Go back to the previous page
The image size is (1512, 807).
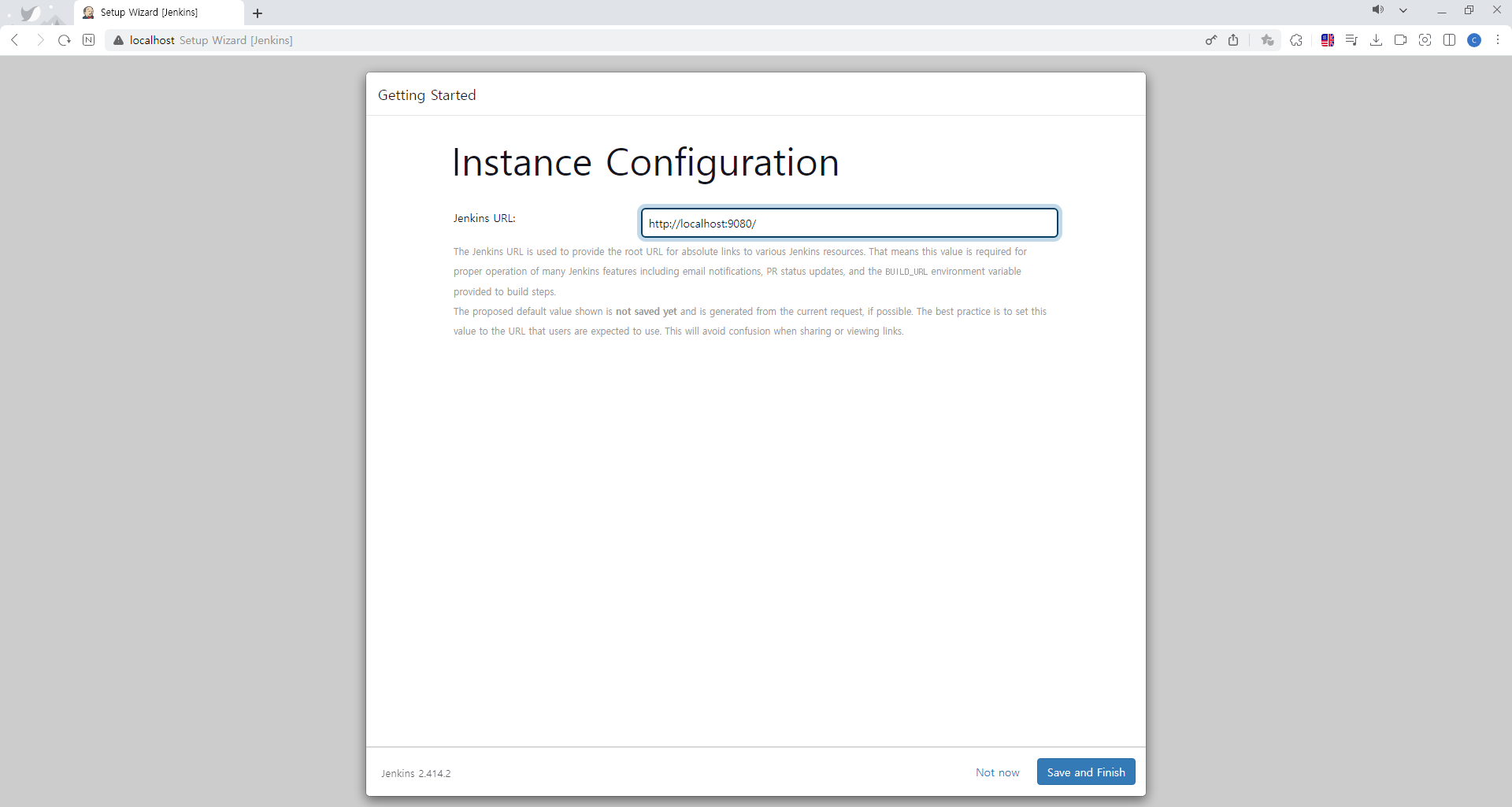(15, 40)
